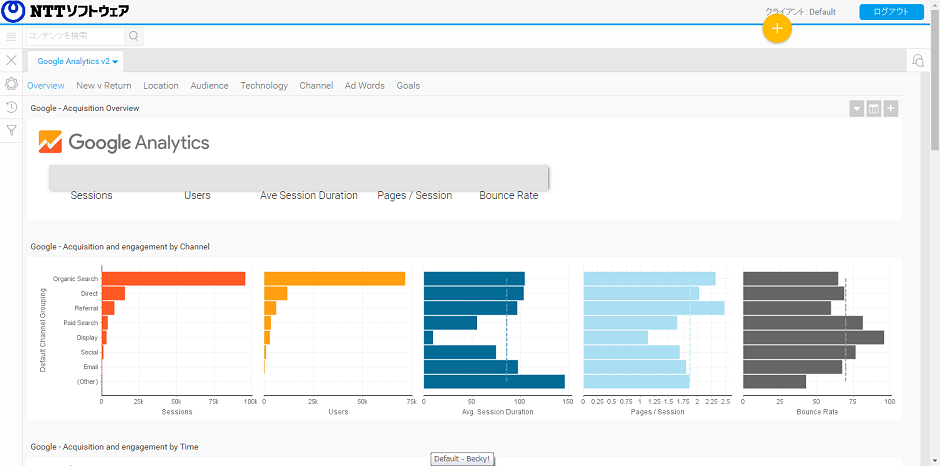Click the layout columns icon in Acquisition Overview

873,109
